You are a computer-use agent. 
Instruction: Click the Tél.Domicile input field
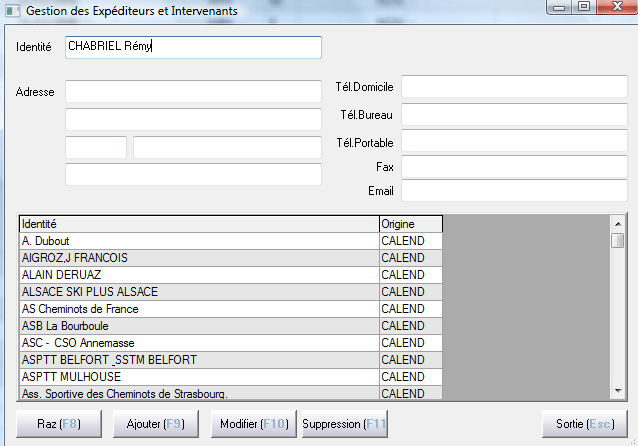(x=513, y=87)
